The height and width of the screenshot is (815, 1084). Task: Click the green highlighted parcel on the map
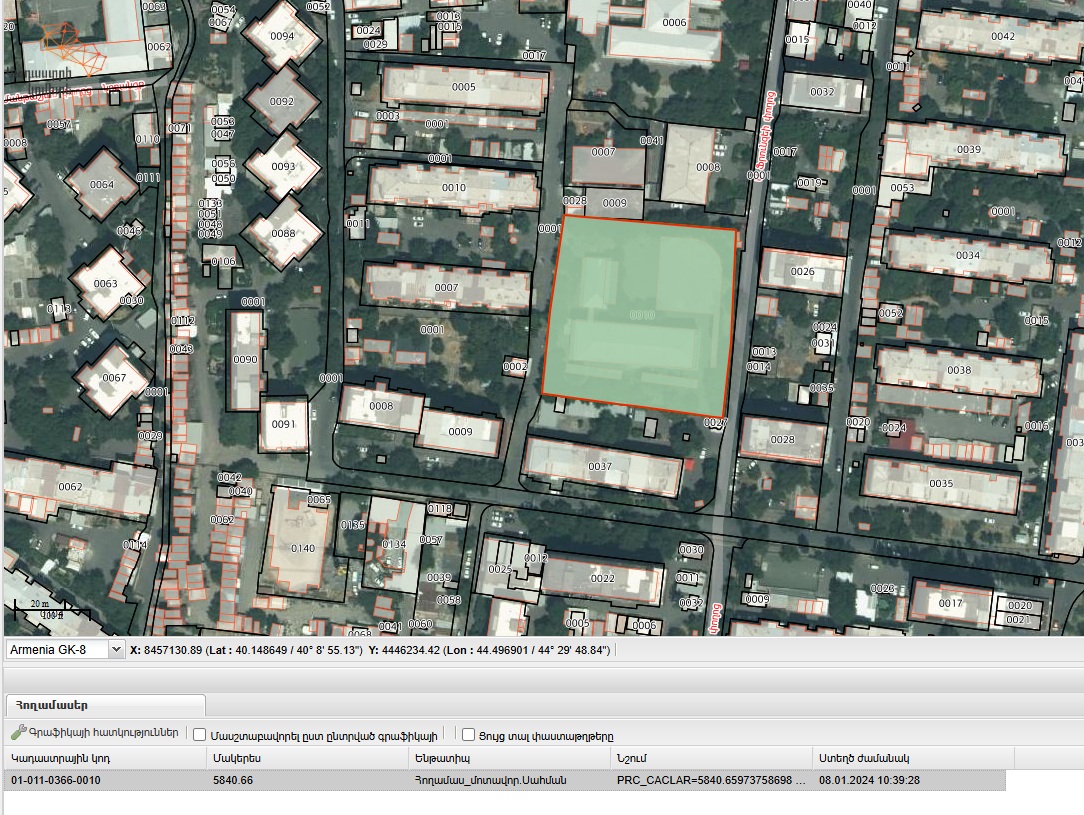point(639,315)
